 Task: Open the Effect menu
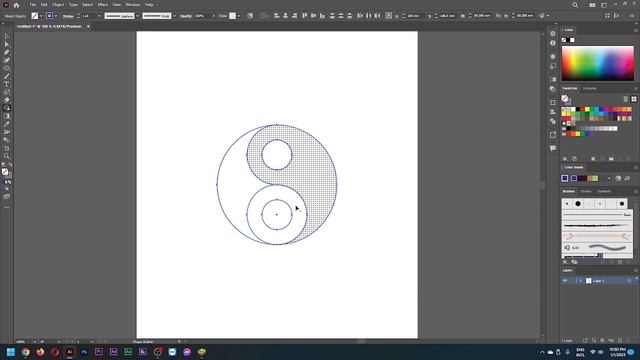(x=102, y=5)
